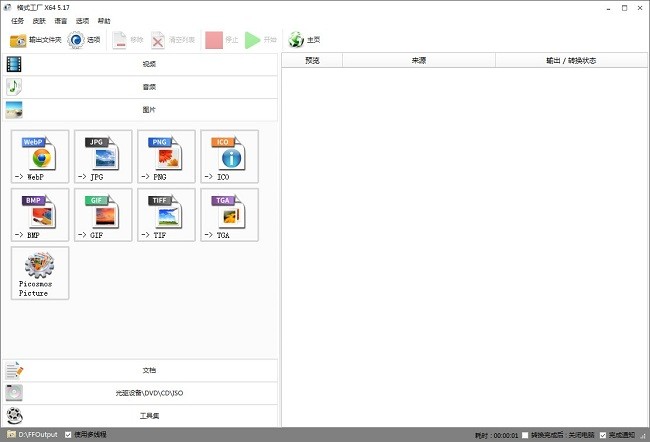
Task: Open the 帮助 menu
Action: [104, 21]
